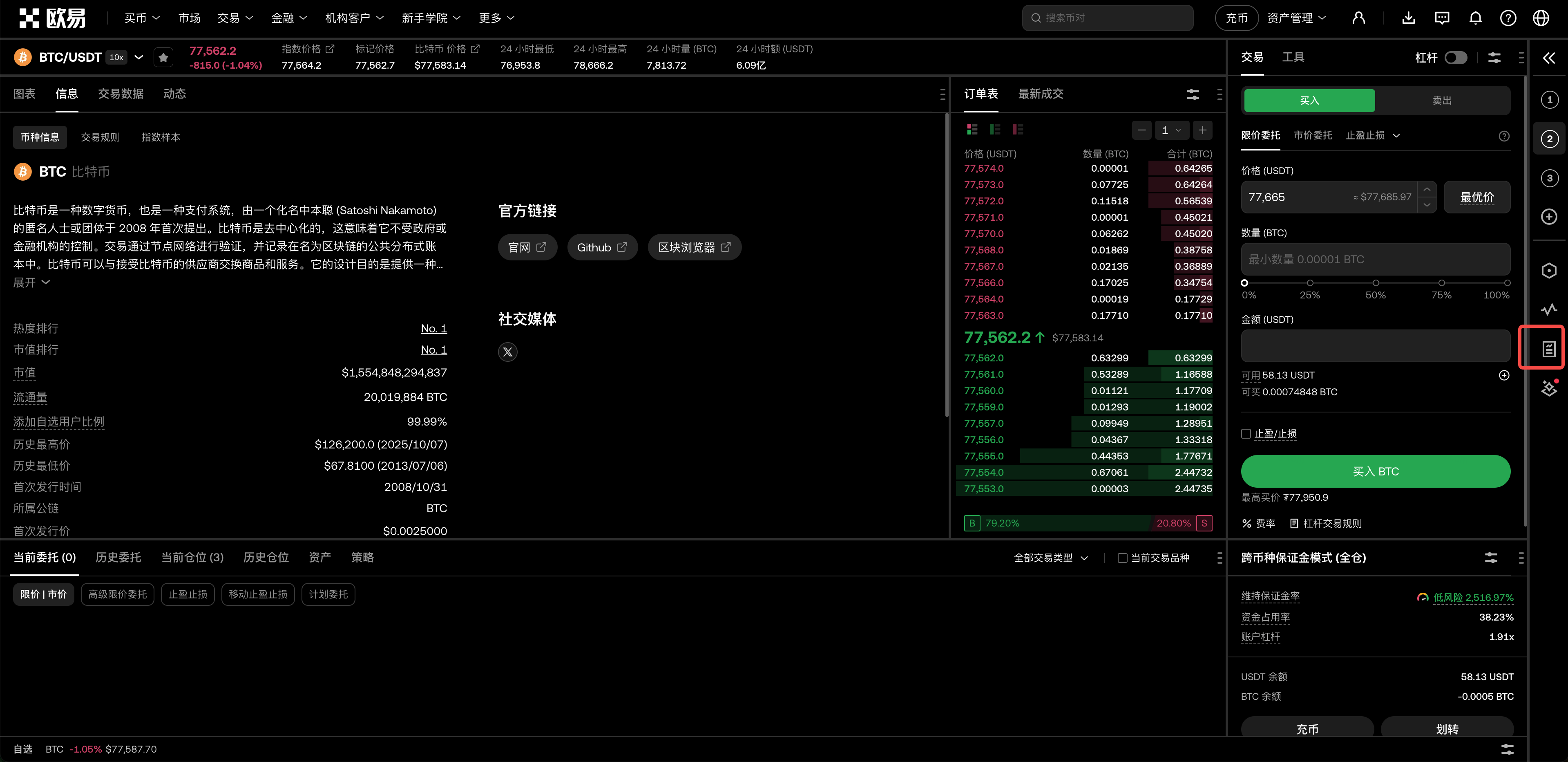Switch to the 交易数据 tab
This screenshot has height=762, width=1568.
pyautogui.click(x=121, y=94)
